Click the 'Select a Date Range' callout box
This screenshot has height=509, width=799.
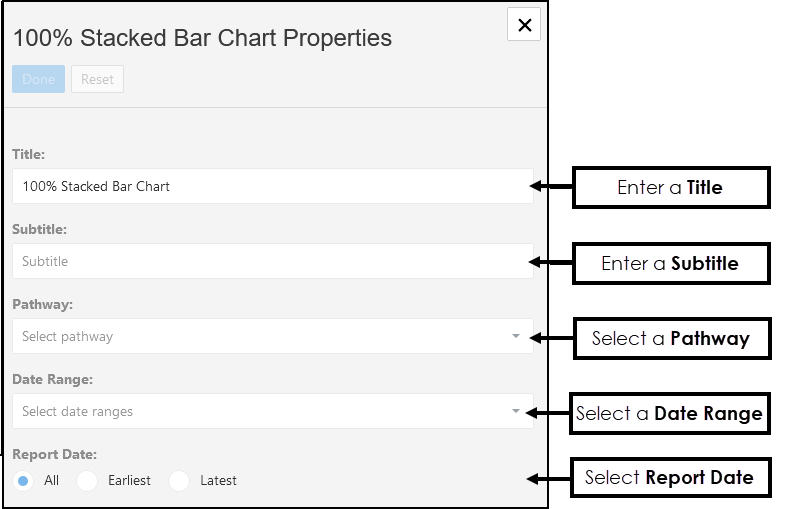tap(669, 413)
